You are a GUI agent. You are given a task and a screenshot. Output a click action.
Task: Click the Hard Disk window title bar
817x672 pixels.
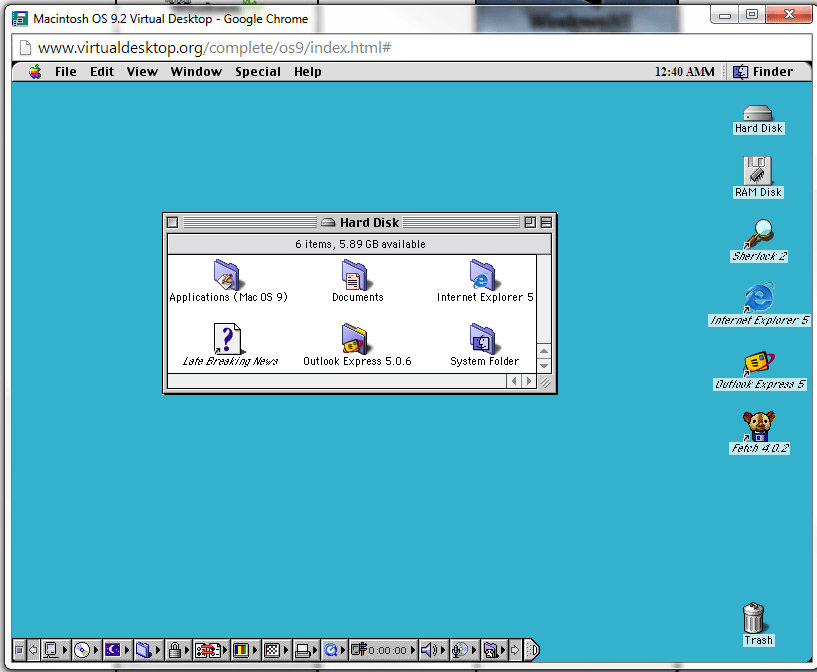point(360,222)
